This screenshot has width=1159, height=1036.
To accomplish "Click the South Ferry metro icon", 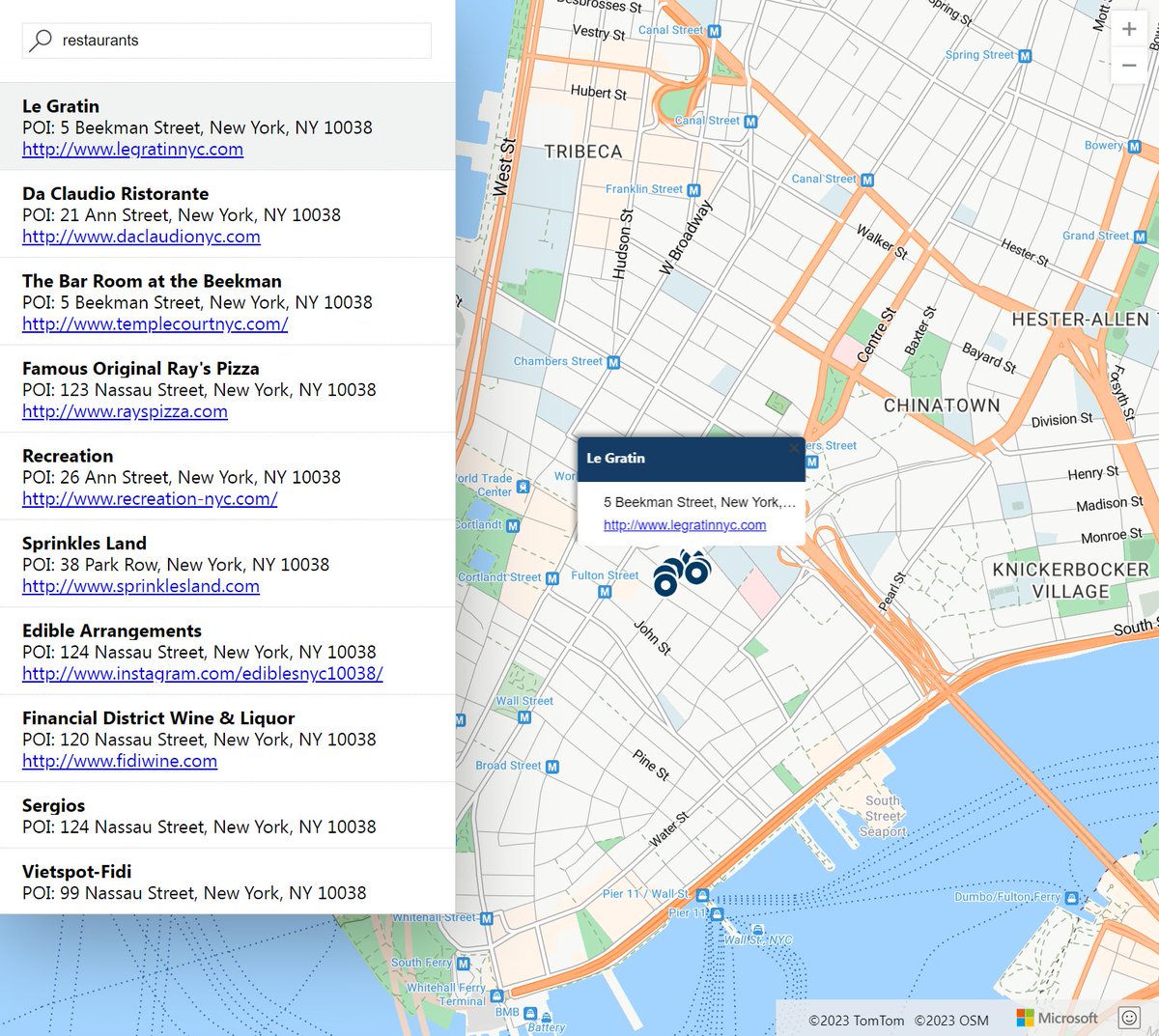I will point(463,964).
